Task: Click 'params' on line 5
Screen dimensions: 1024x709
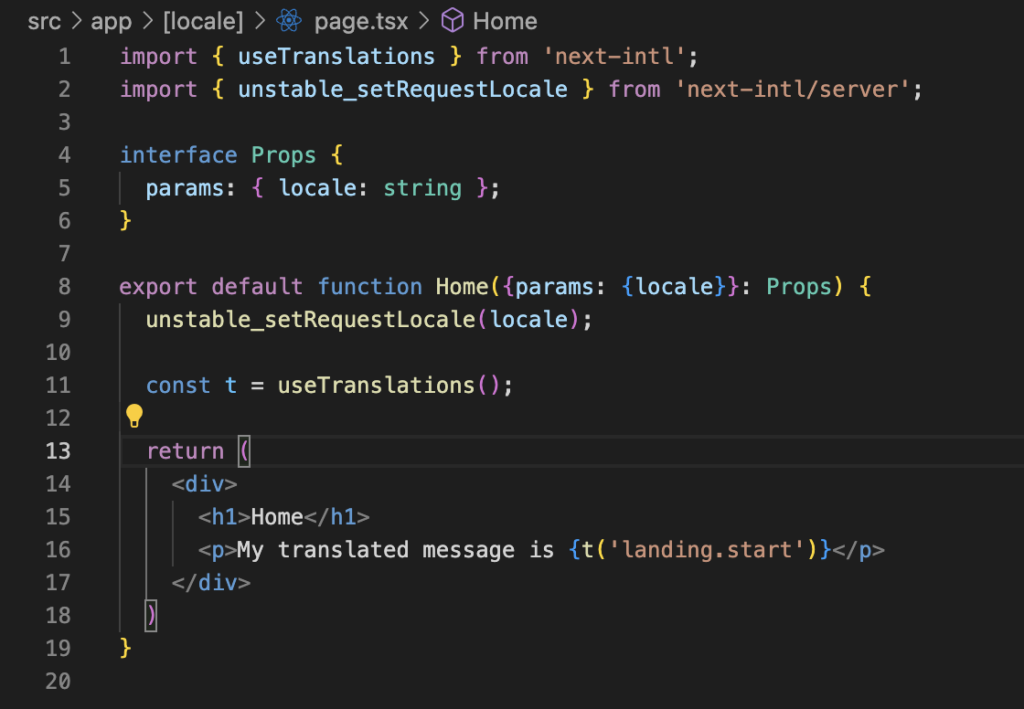Action: [x=185, y=189]
